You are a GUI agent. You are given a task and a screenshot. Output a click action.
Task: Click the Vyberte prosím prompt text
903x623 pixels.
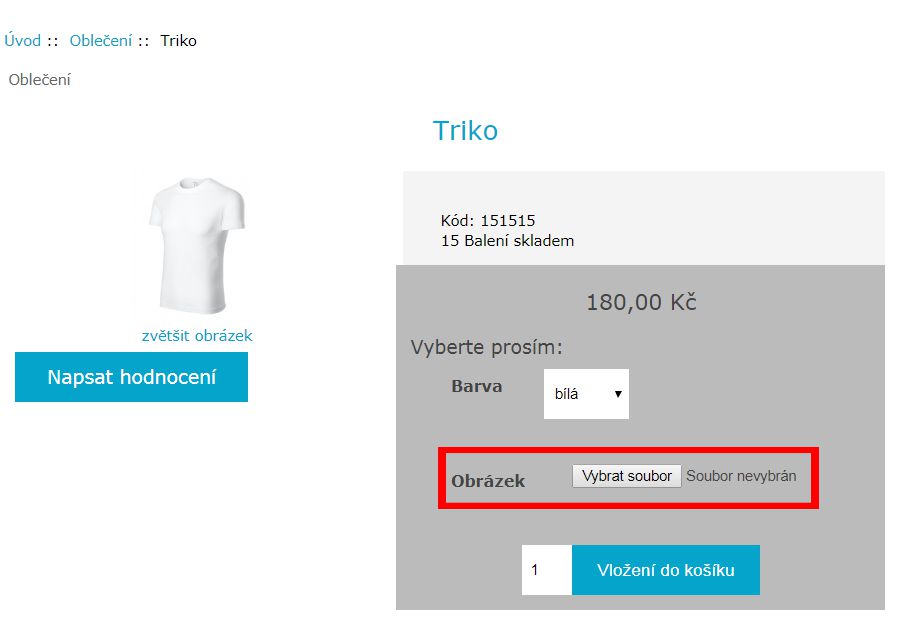pos(487,348)
